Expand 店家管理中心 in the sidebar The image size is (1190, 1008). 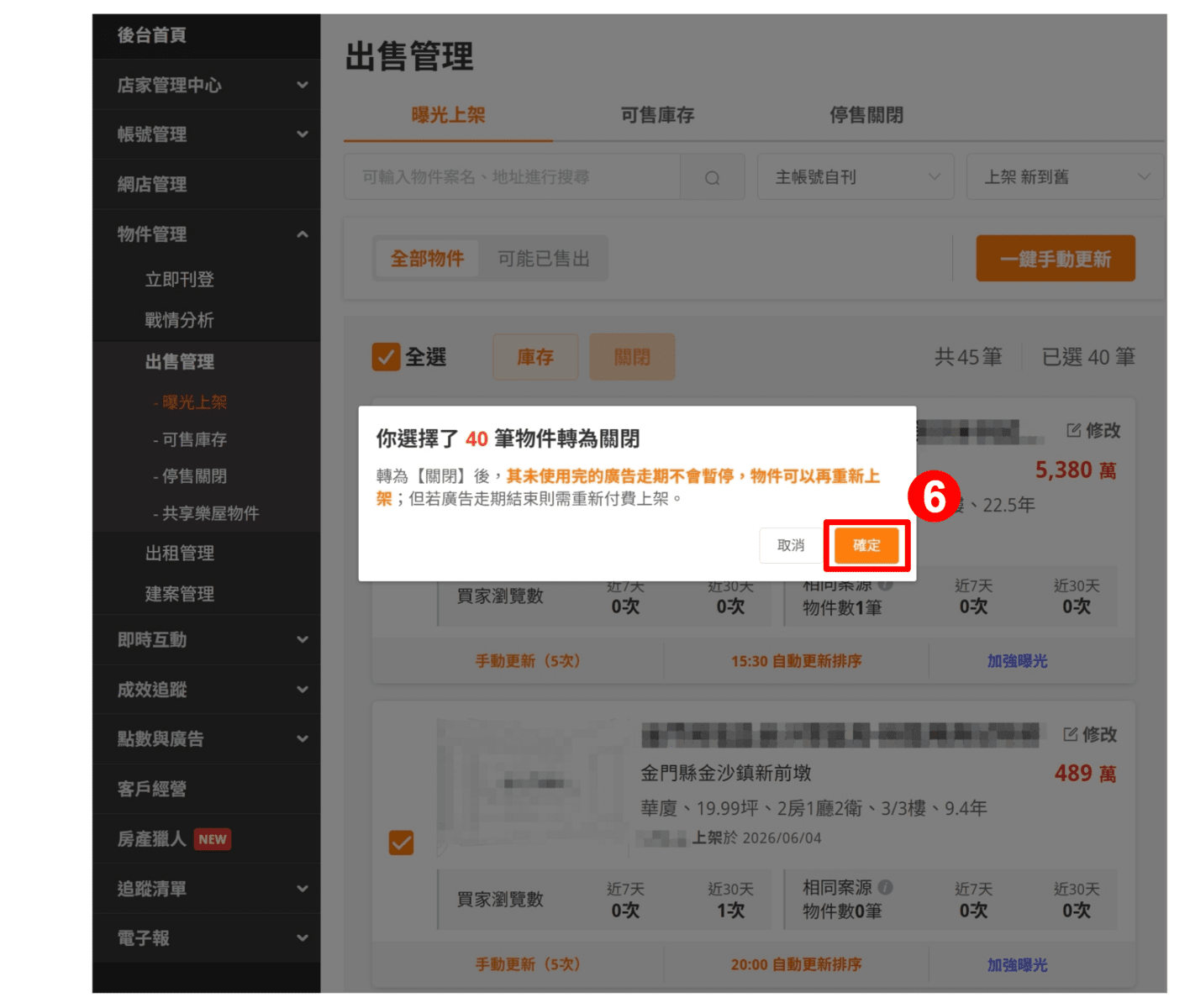click(x=206, y=85)
